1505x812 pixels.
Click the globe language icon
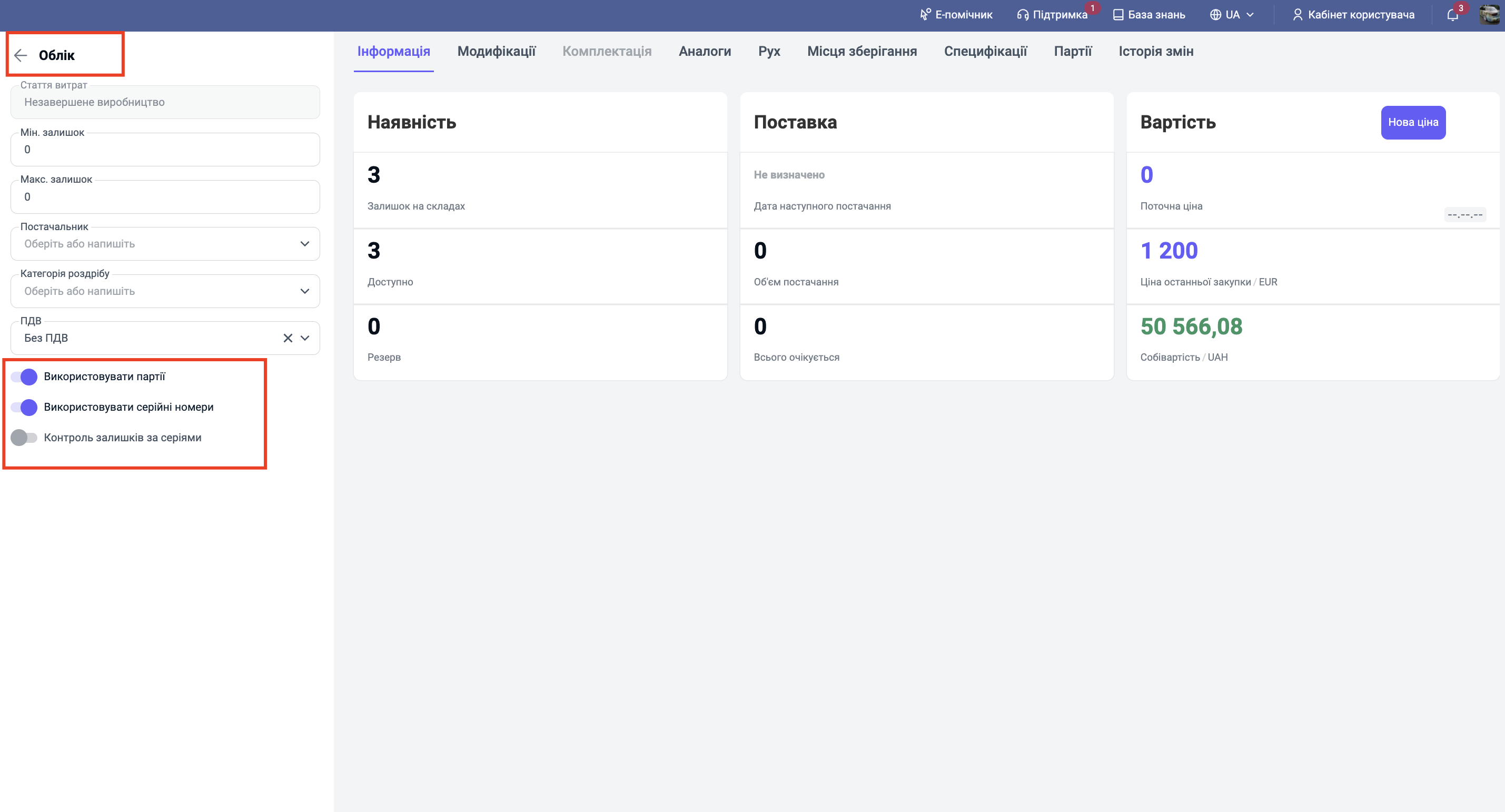coord(1215,15)
